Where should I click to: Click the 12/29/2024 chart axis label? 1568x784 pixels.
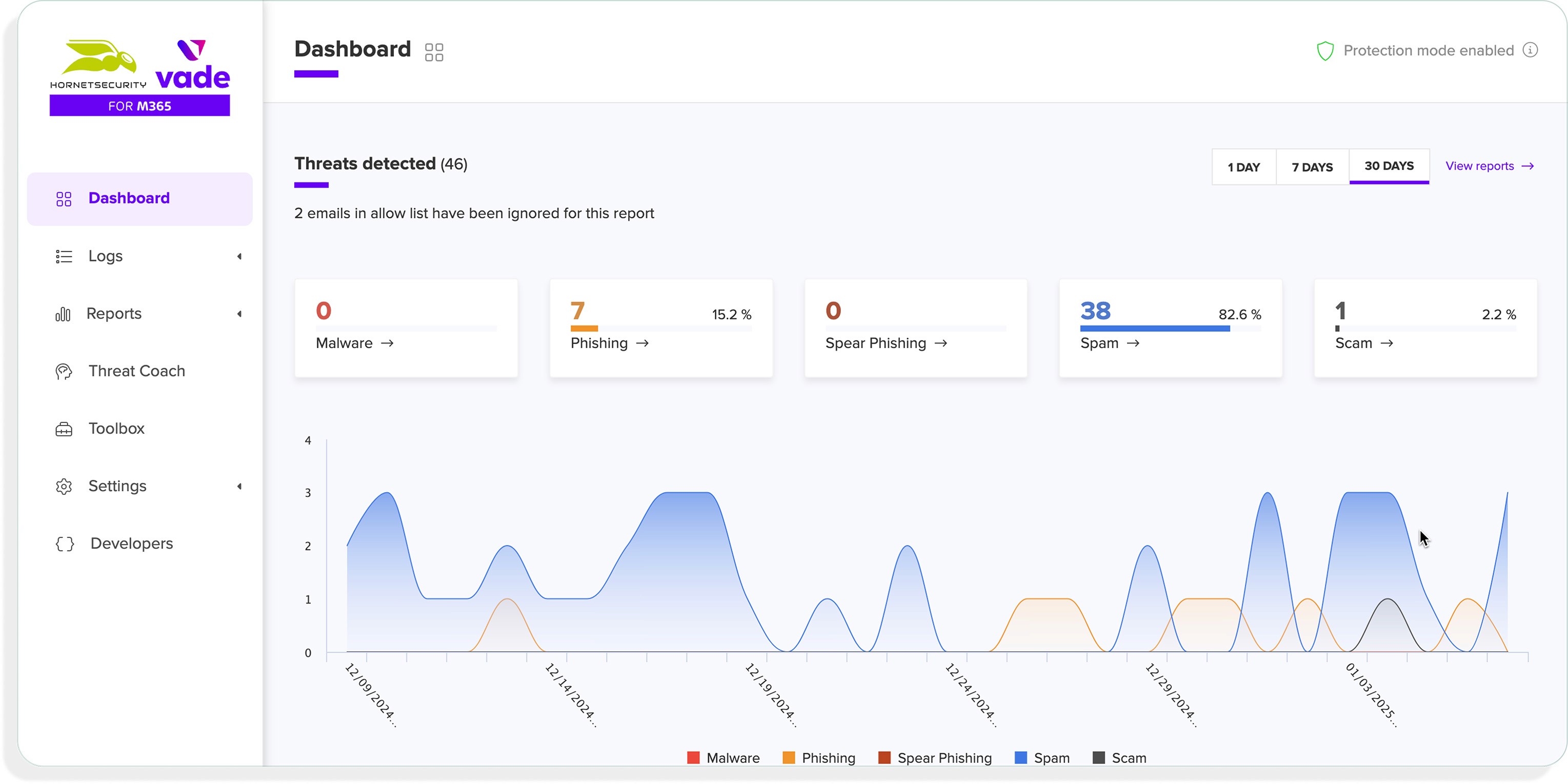pos(1171,695)
